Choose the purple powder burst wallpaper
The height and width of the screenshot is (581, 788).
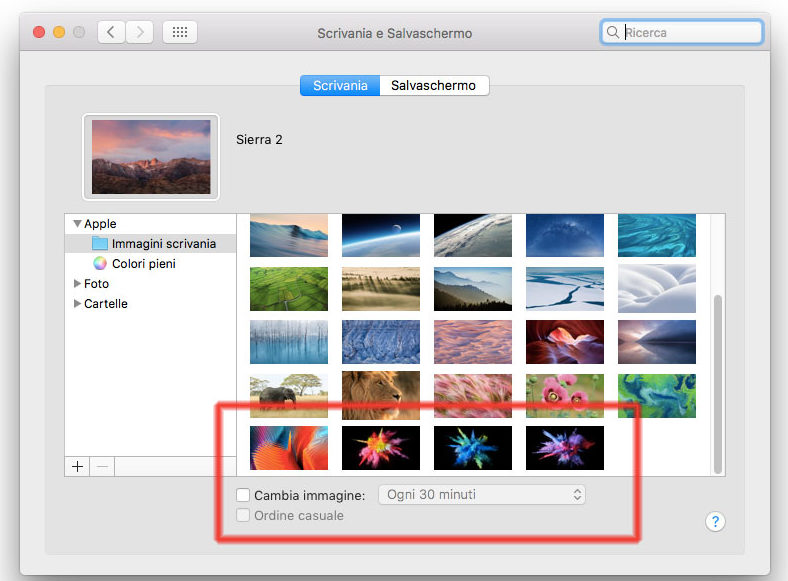[x=565, y=448]
